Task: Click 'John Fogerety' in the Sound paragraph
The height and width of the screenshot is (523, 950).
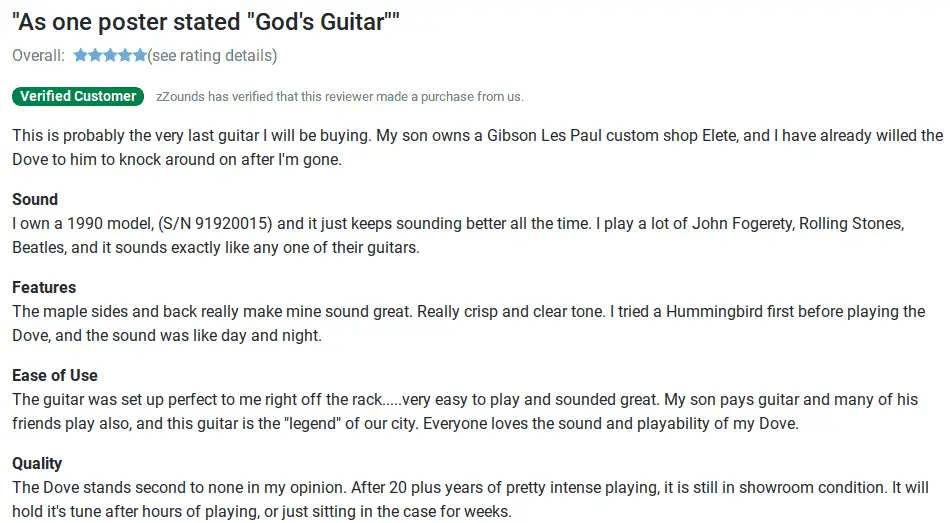Action: point(741,224)
